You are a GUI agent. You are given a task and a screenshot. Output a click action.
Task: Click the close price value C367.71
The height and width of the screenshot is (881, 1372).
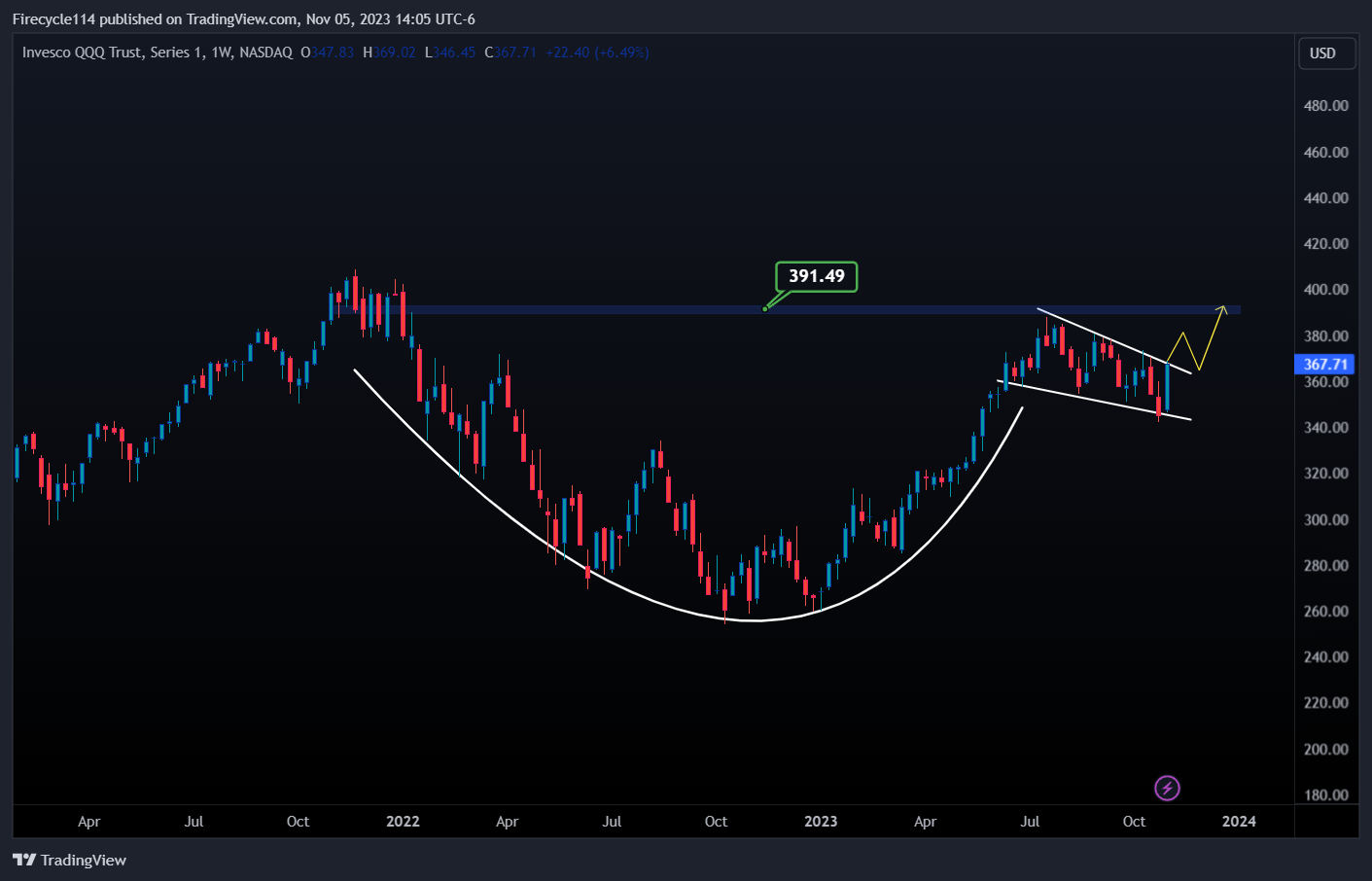pos(510,53)
